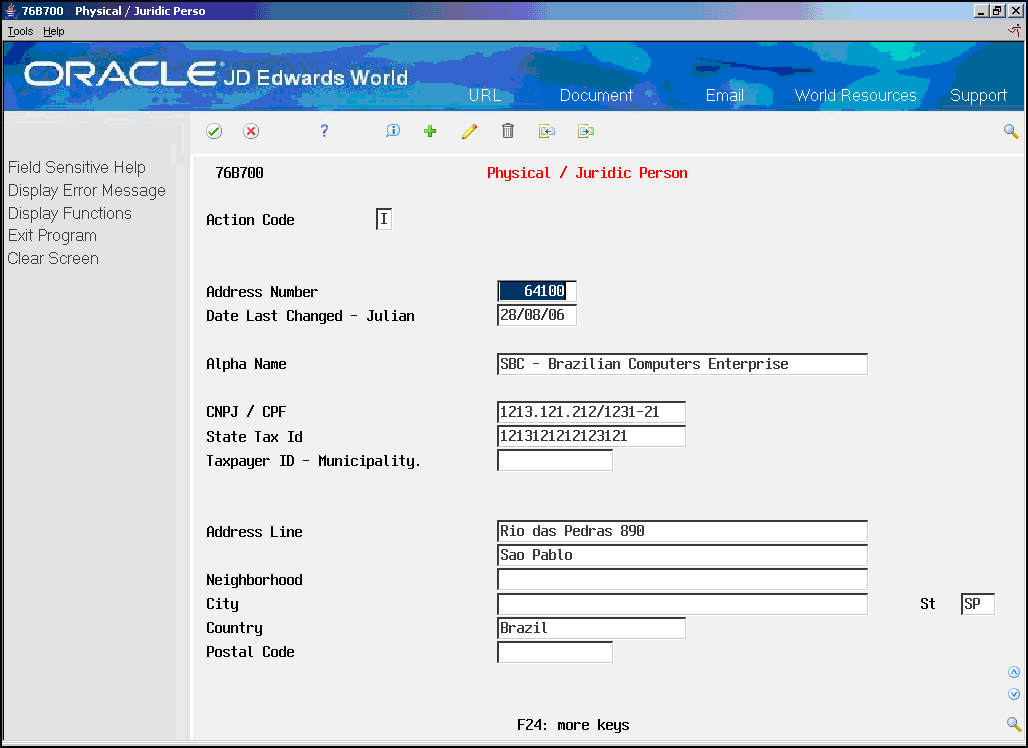Click the Country field

(591, 628)
